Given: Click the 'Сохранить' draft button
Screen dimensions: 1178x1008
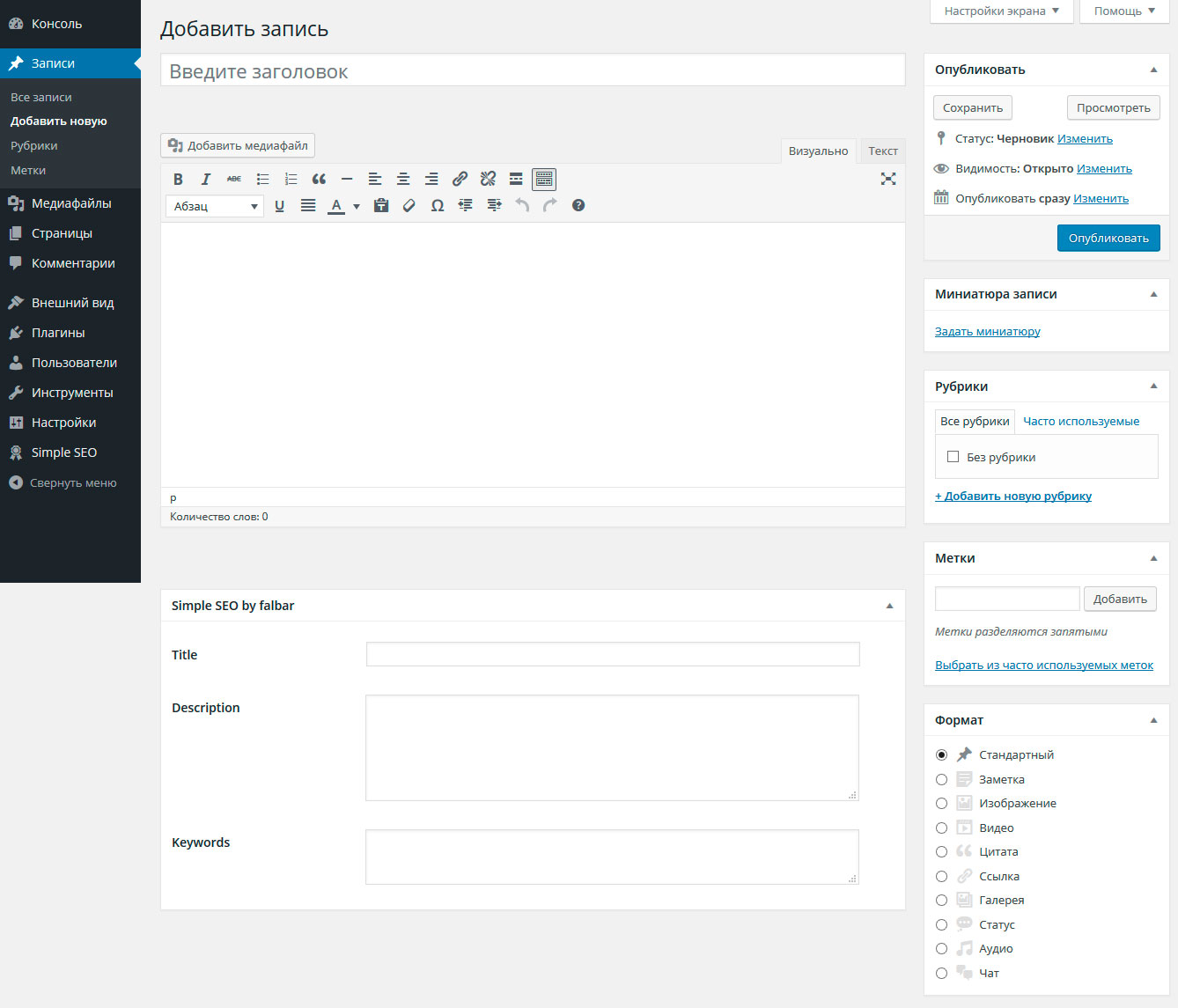Looking at the screenshot, I should (973, 107).
